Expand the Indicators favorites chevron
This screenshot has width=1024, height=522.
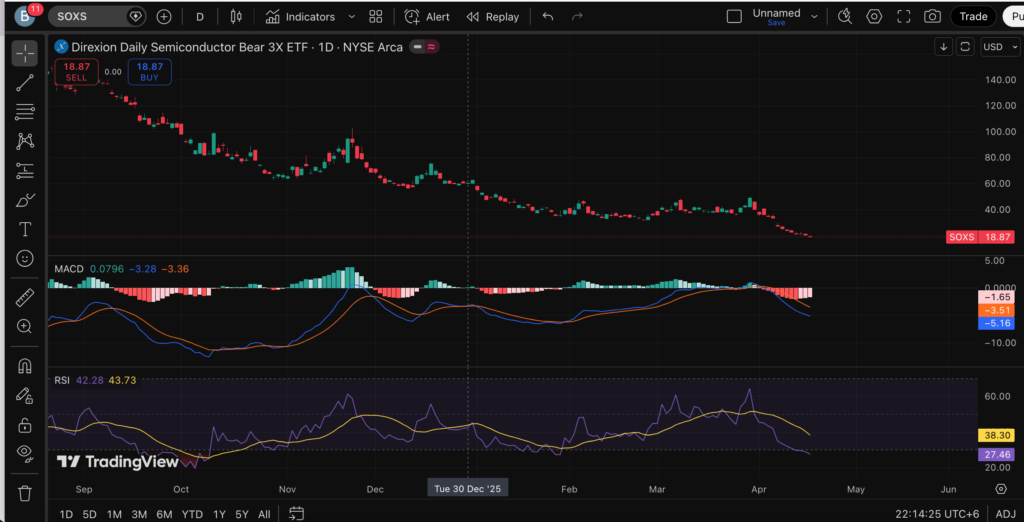click(347, 17)
